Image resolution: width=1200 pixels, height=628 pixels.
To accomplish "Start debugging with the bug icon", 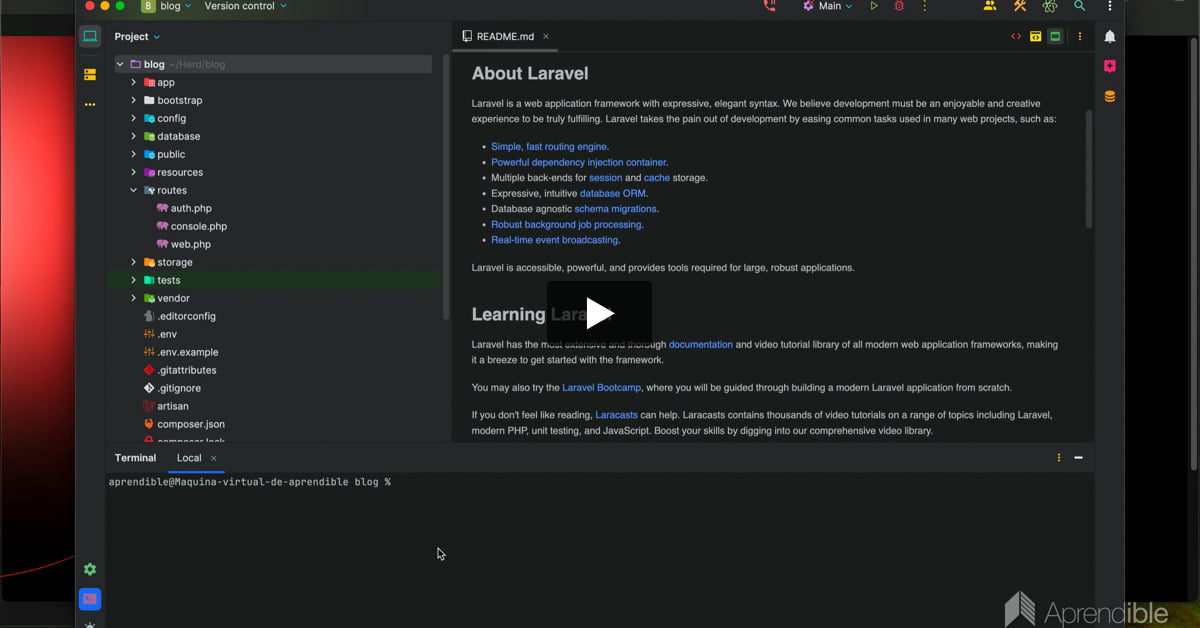I will (x=899, y=6).
